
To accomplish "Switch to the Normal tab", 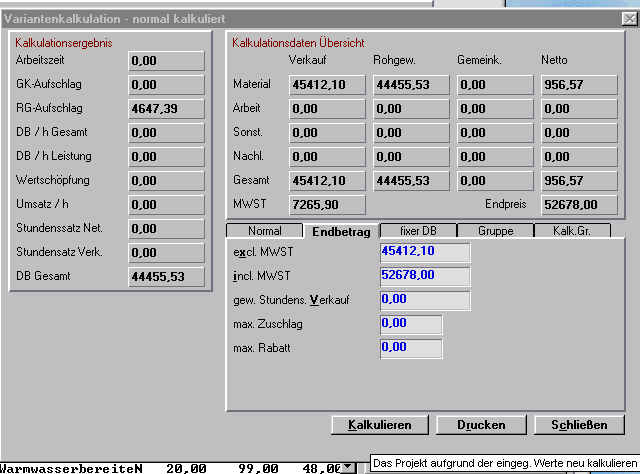I will (264, 231).
